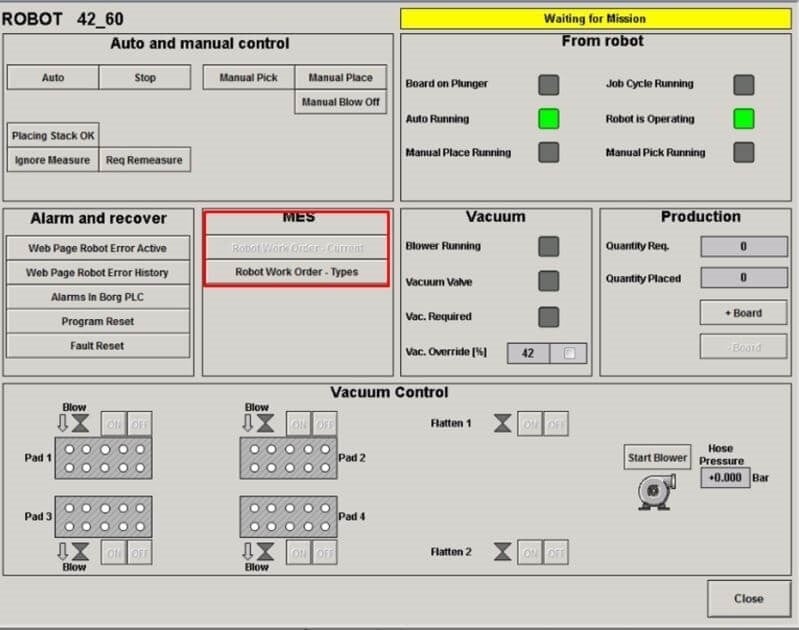Switch Flatten 1 ON
The image size is (799, 630).
click(530, 424)
